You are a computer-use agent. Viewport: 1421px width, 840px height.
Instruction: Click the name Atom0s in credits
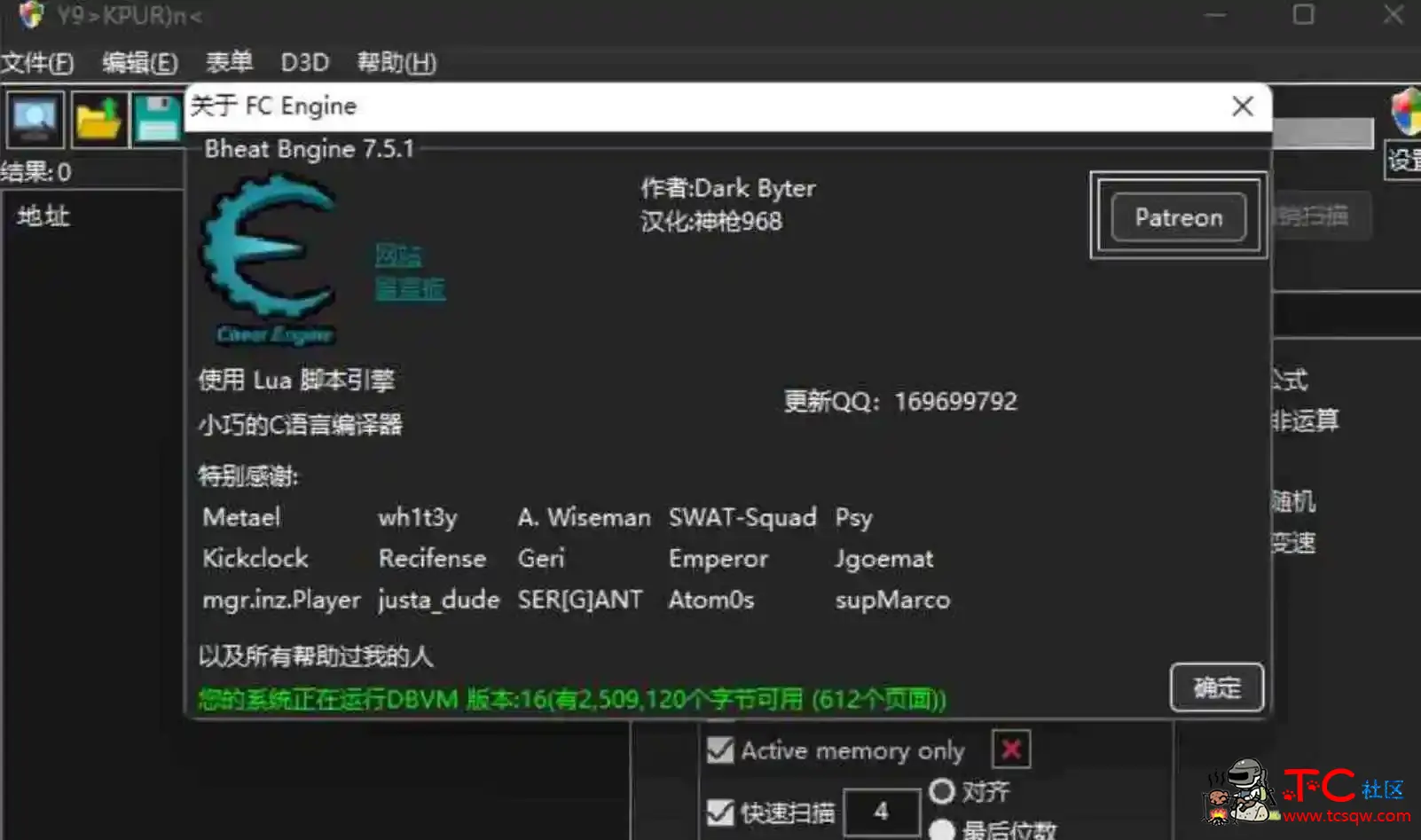pyautogui.click(x=711, y=600)
